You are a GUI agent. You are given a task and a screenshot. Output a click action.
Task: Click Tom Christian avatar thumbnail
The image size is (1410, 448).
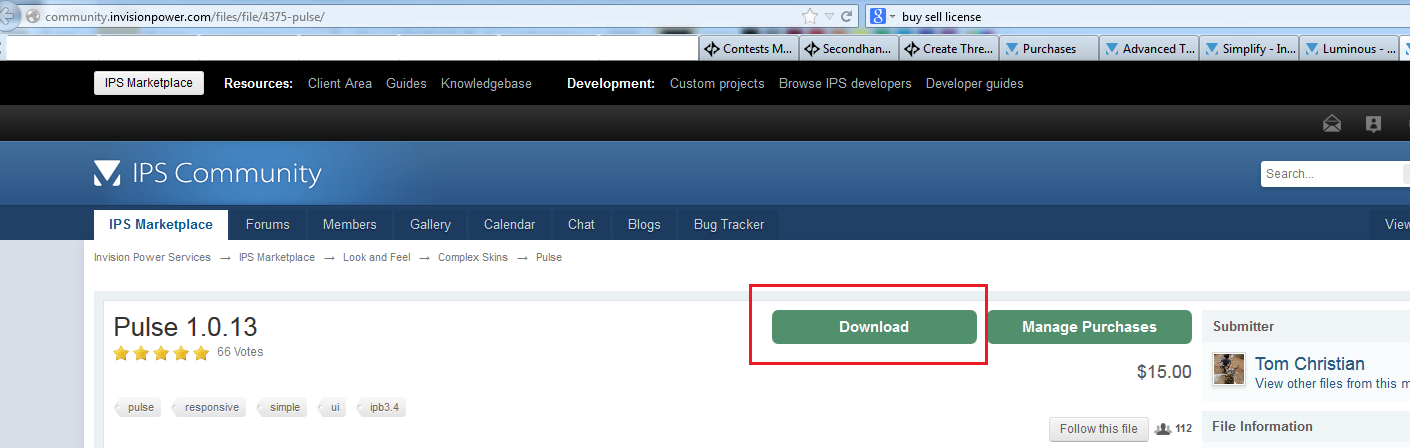(1229, 369)
